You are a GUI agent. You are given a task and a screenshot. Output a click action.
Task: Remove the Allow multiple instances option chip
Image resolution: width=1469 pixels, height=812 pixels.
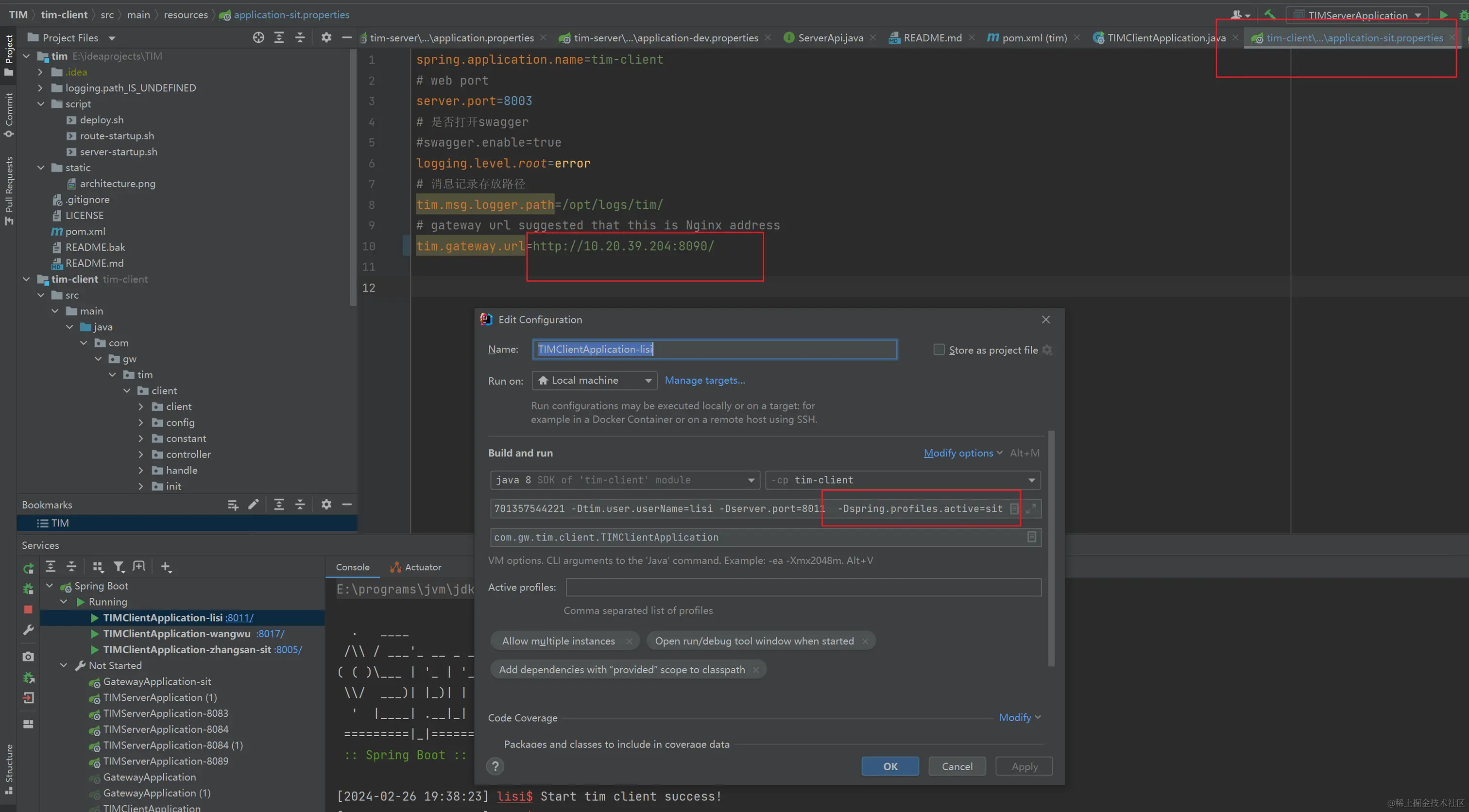tap(629, 641)
